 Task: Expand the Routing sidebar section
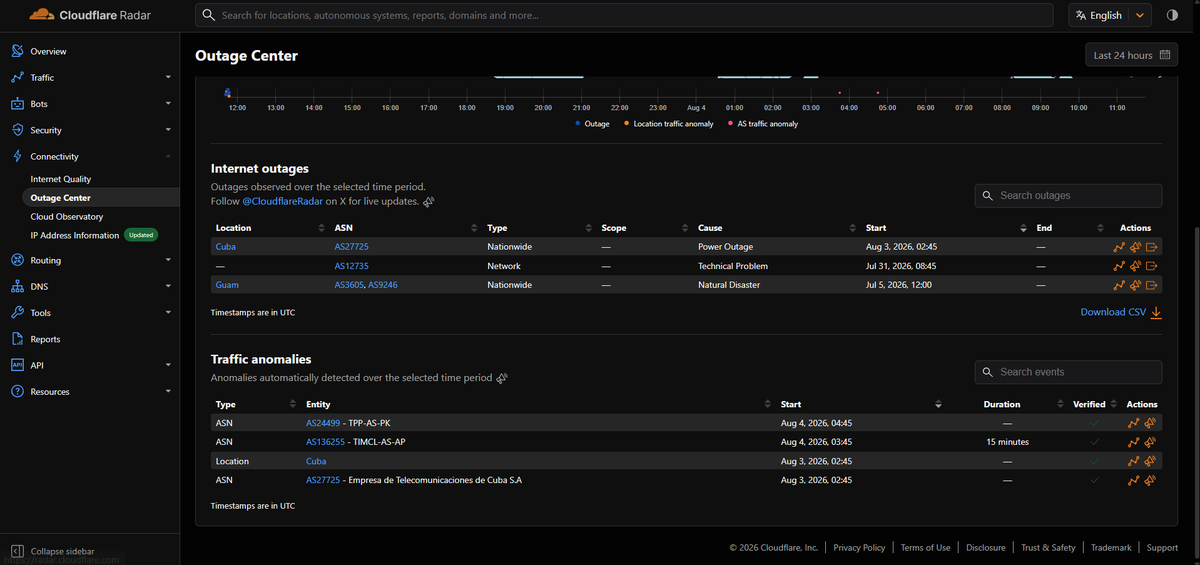coord(168,260)
